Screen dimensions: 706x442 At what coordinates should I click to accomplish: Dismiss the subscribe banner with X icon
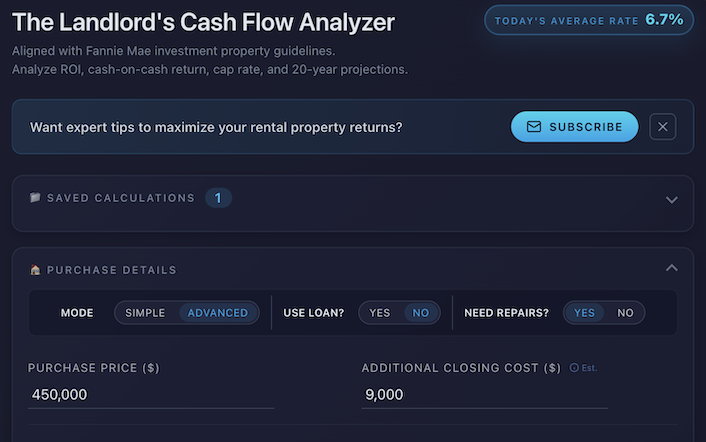(663, 127)
